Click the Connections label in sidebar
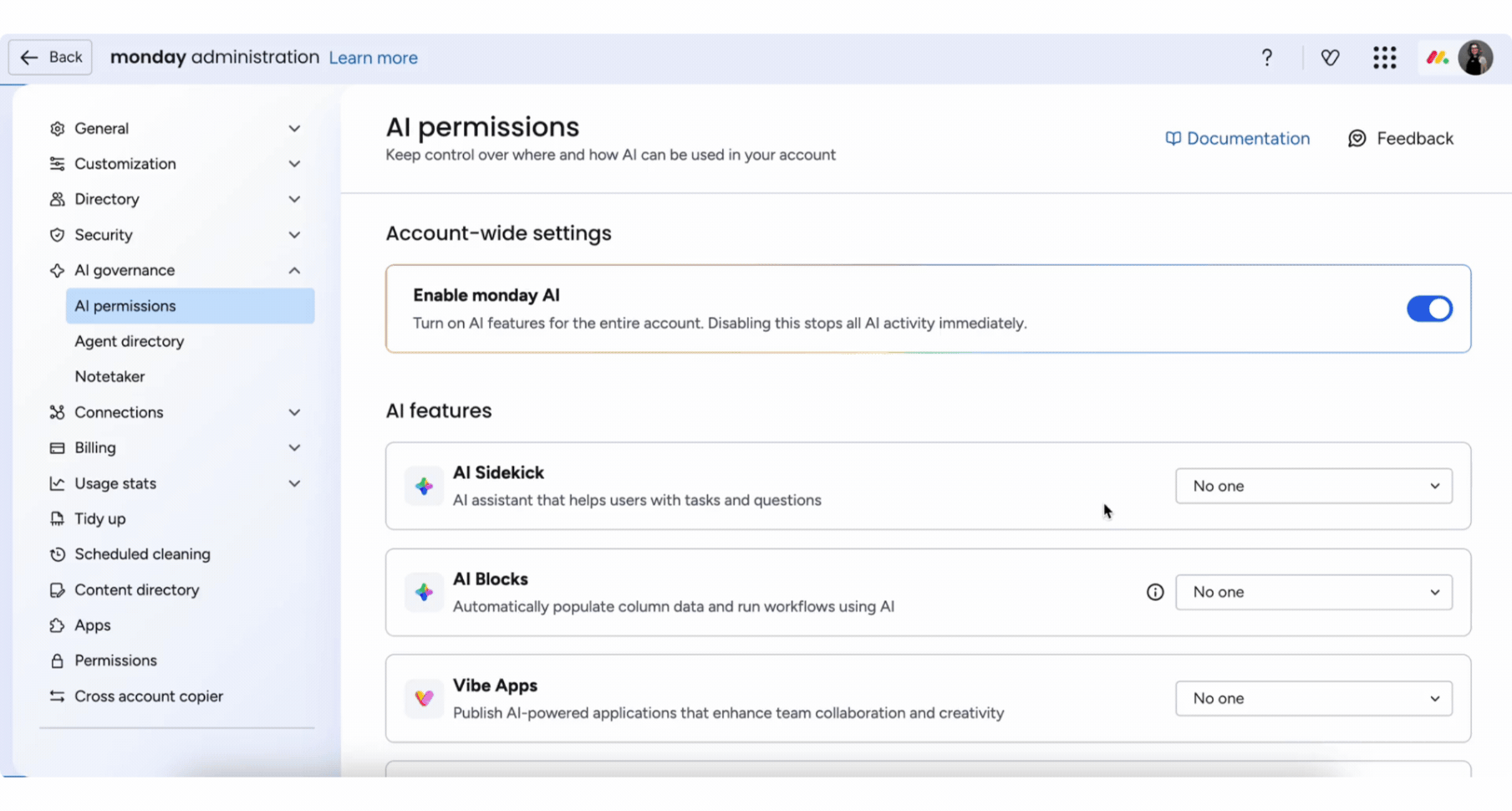The width and height of the screenshot is (1512, 811). pos(119,412)
